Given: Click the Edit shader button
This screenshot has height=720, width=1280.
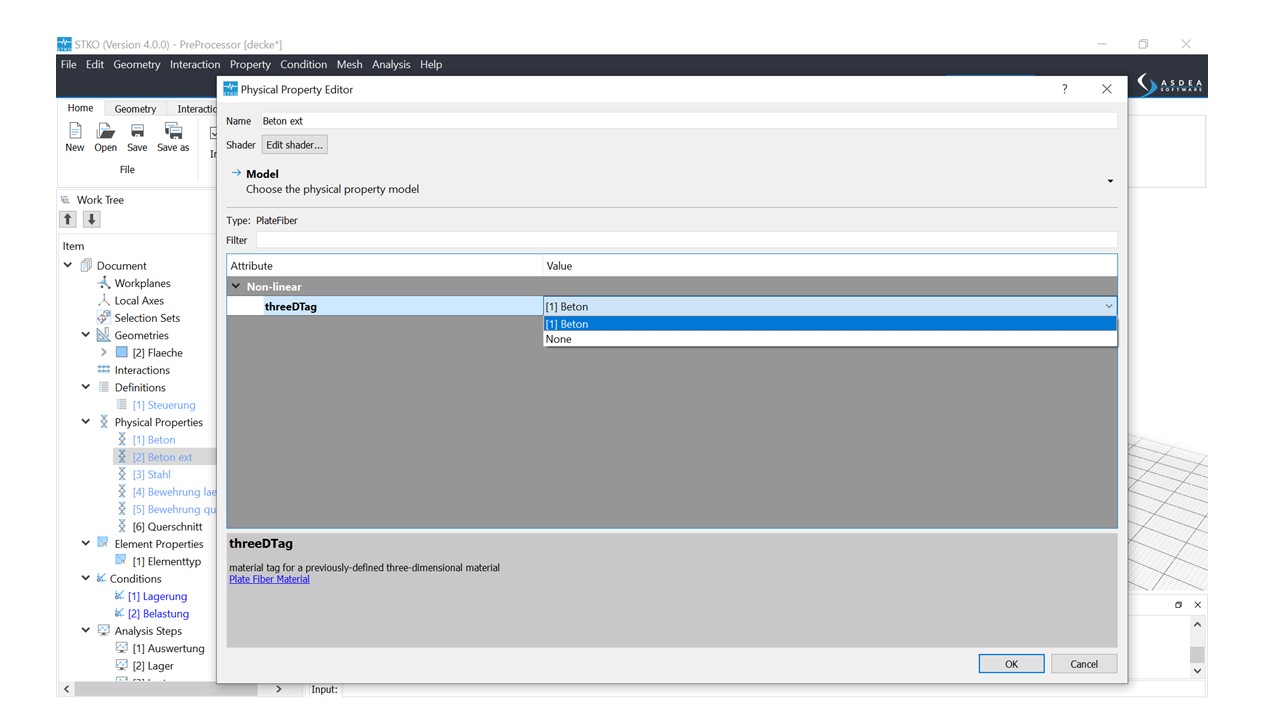Looking at the screenshot, I should tap(294, 145).
